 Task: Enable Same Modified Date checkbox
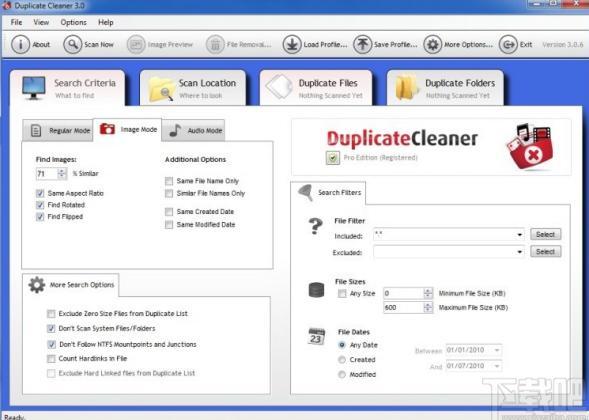coord(169,225)
